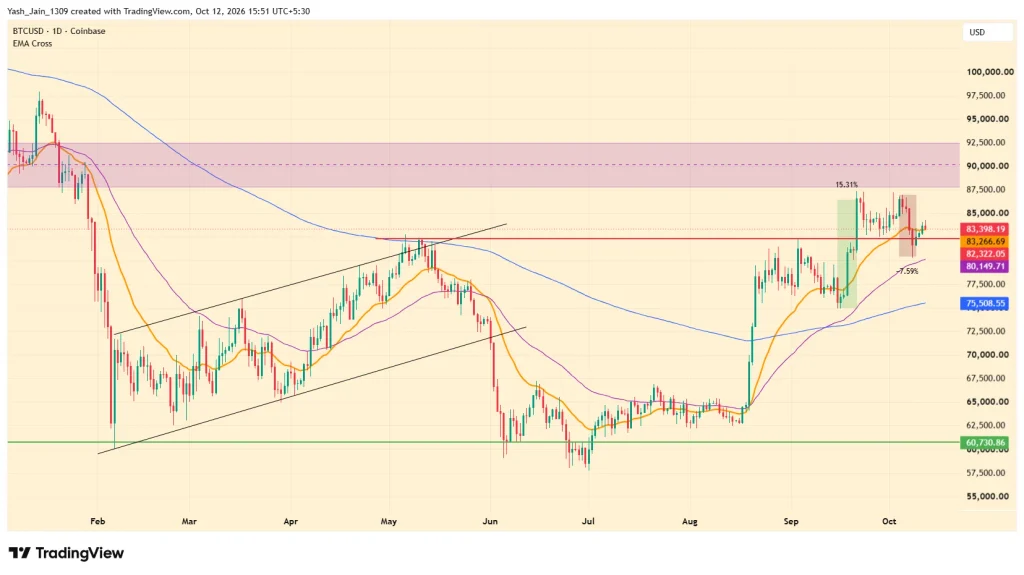Click the 65,000.00 price axis label
This screenshot has height=575, width=1024.
pyautogui.click(x=987, y=402)
